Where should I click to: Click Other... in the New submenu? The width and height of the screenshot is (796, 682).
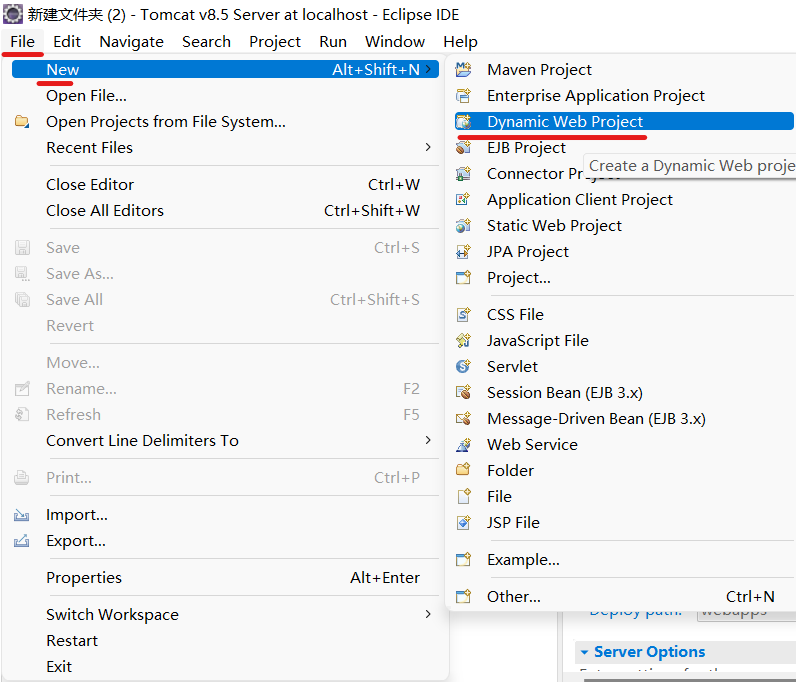tap(513, 597)
